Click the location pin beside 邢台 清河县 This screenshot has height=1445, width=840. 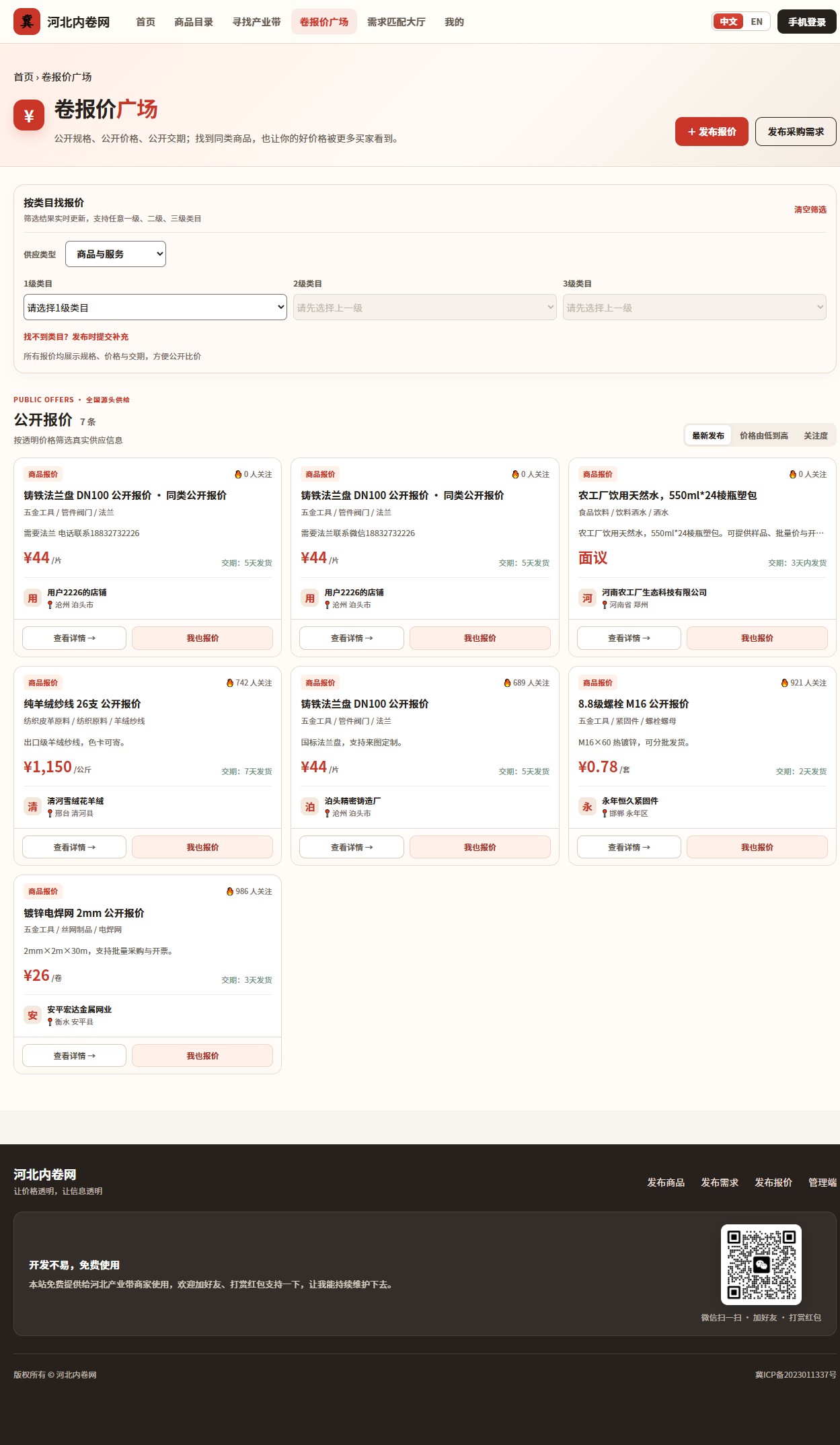(x=50, y=813)
